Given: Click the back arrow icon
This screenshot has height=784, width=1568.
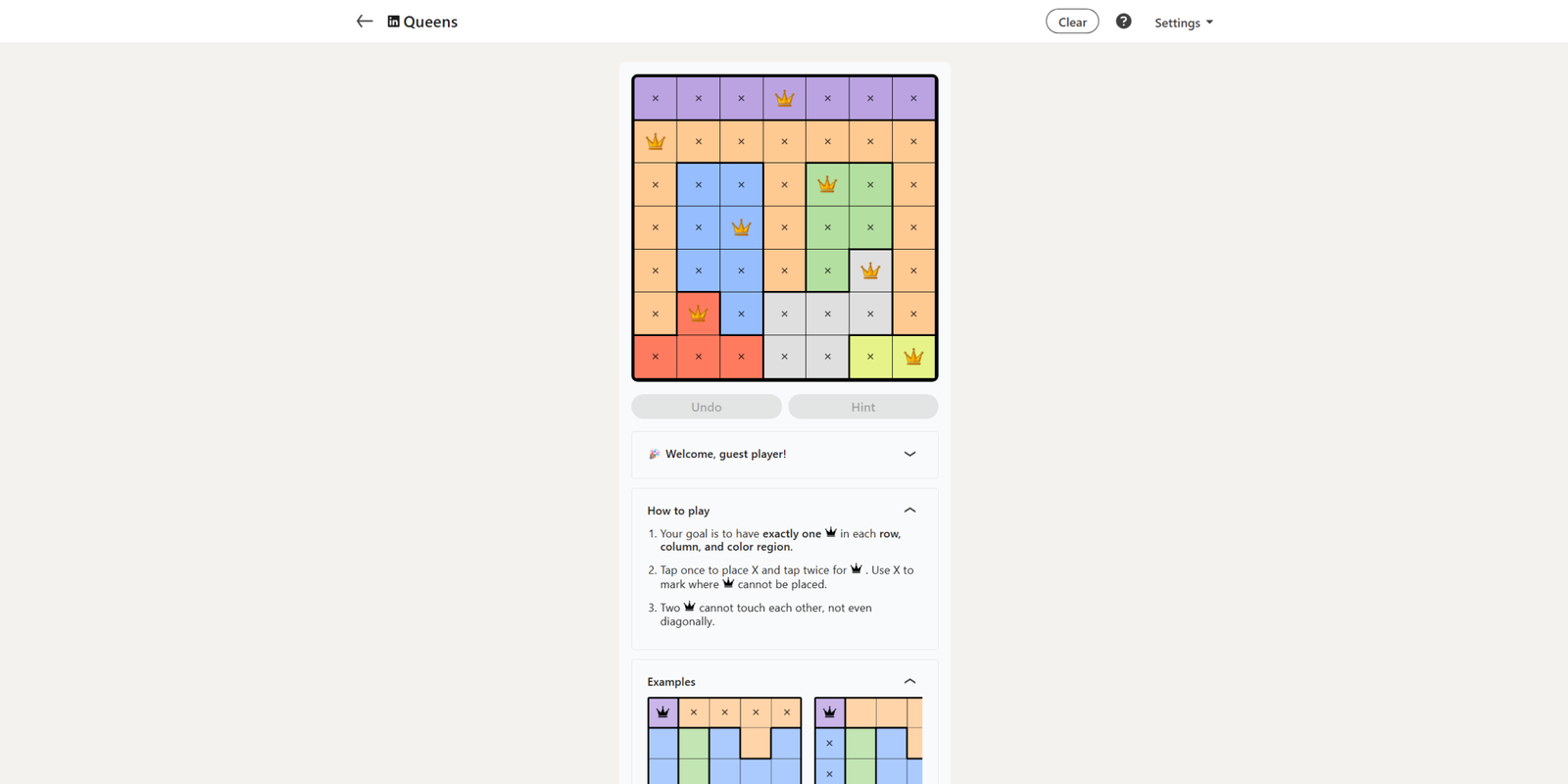Looking at the screenshot, I should [365, 22].
